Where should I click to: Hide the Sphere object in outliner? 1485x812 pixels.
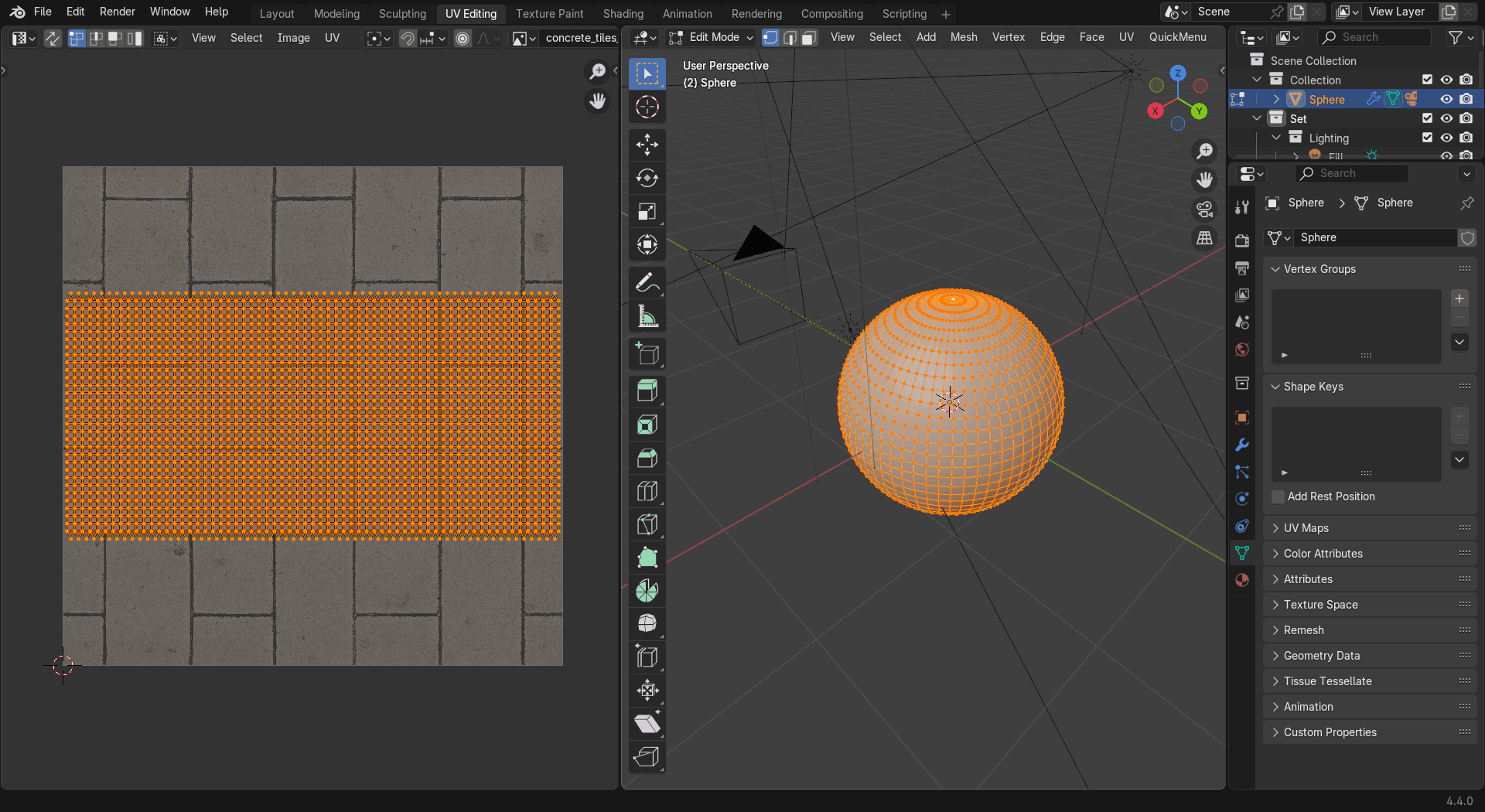[x=1446, y=99]
